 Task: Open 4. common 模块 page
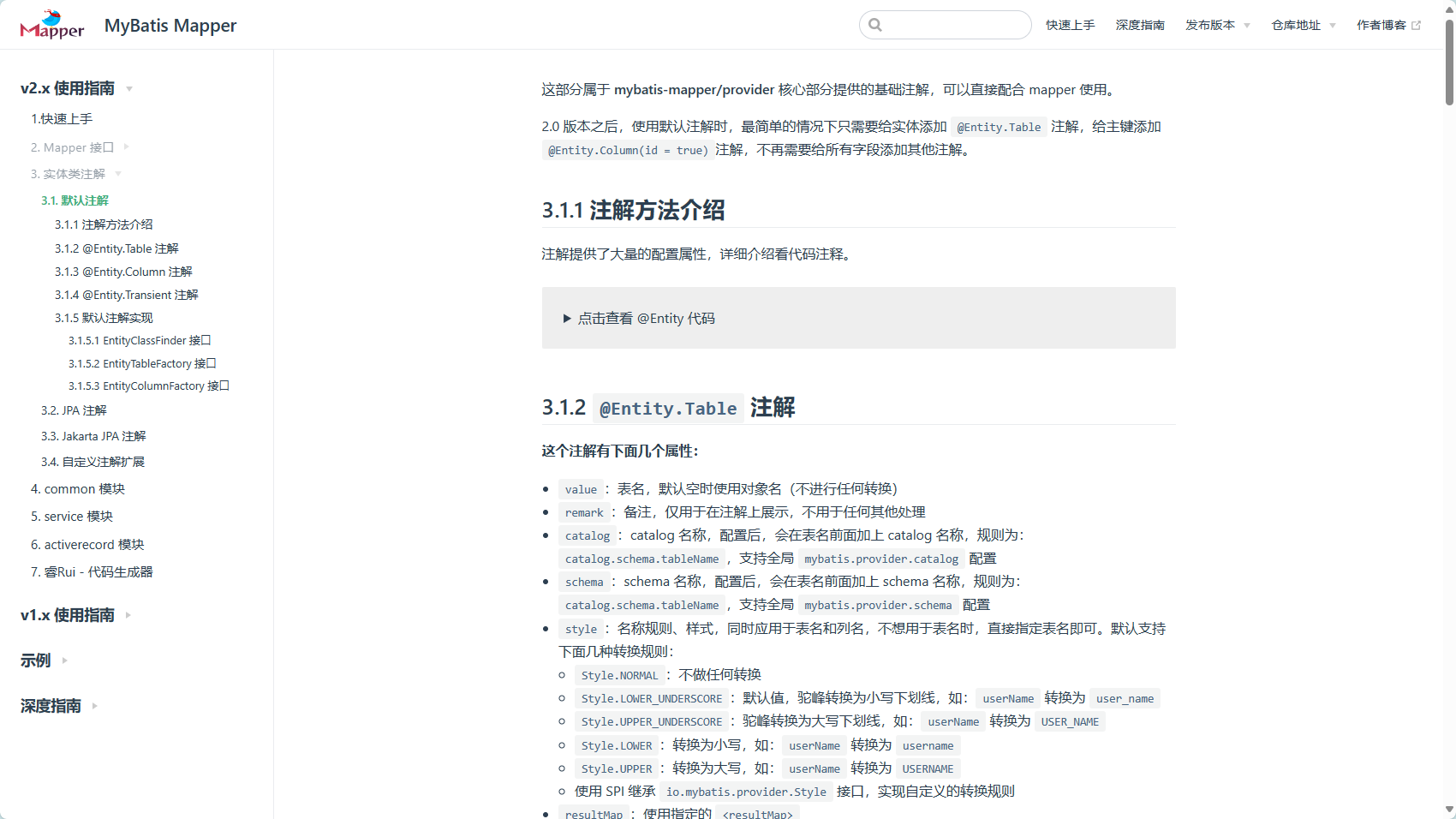pyautogui.click(x=78, y=489)
